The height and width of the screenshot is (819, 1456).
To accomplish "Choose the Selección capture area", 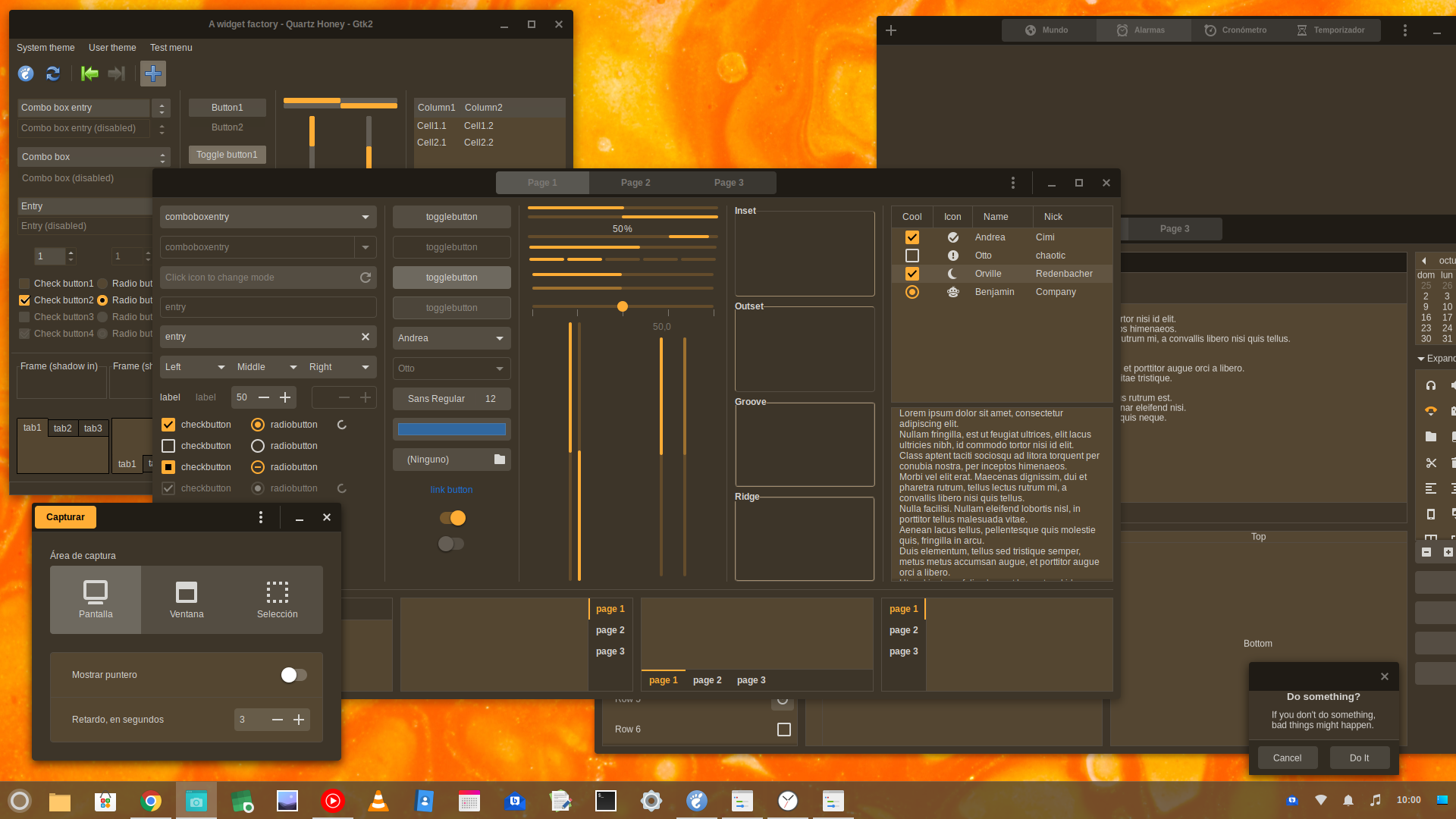I will tap(278, 599).
